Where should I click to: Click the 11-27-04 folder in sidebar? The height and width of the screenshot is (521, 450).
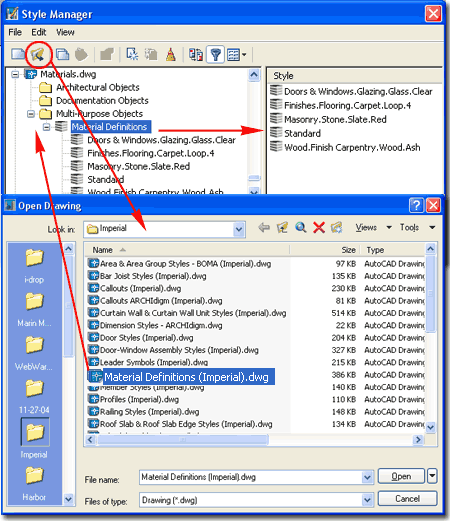click(x=34, y=396)
